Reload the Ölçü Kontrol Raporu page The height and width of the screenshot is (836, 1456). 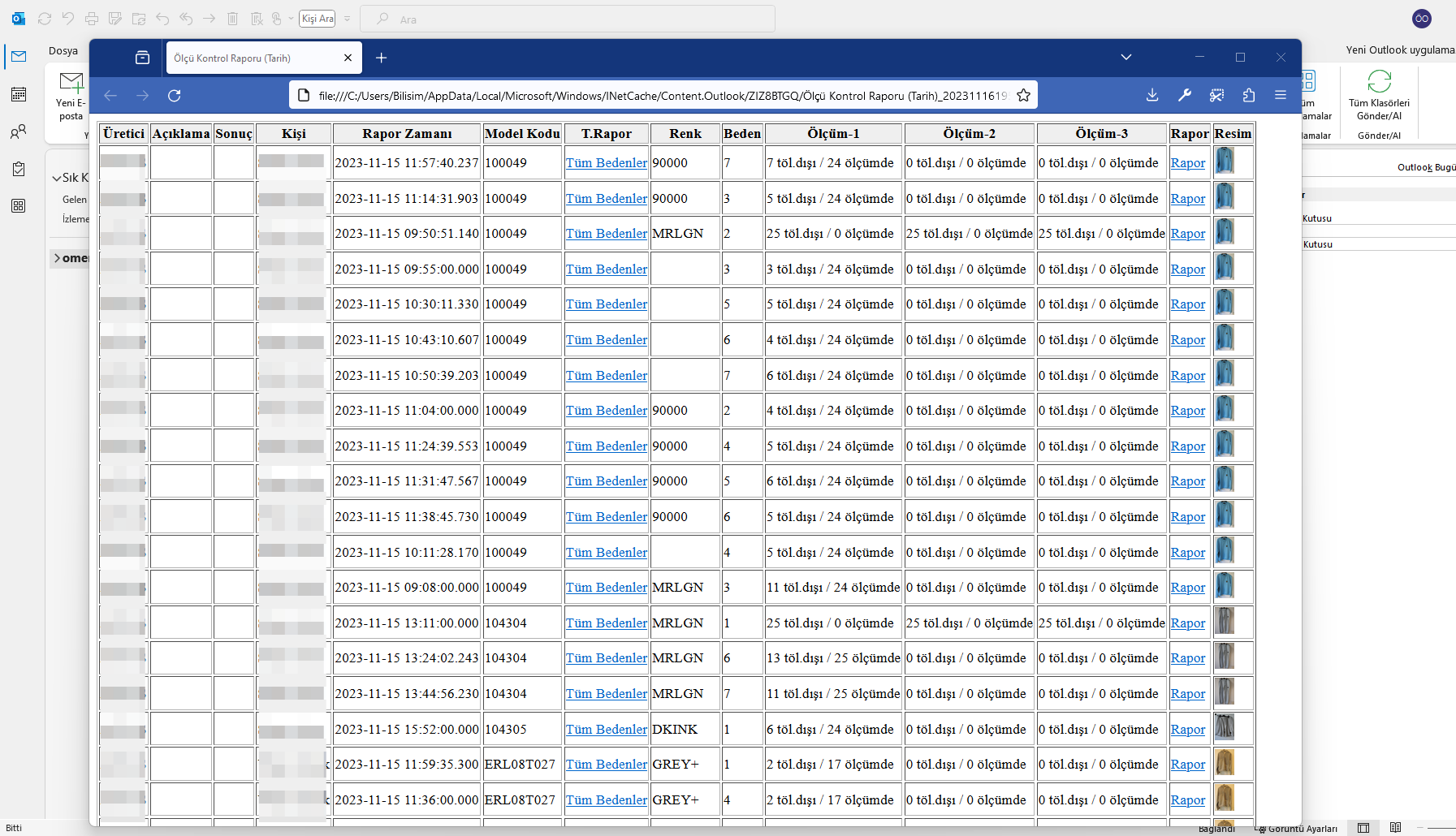tap(174, 96)
